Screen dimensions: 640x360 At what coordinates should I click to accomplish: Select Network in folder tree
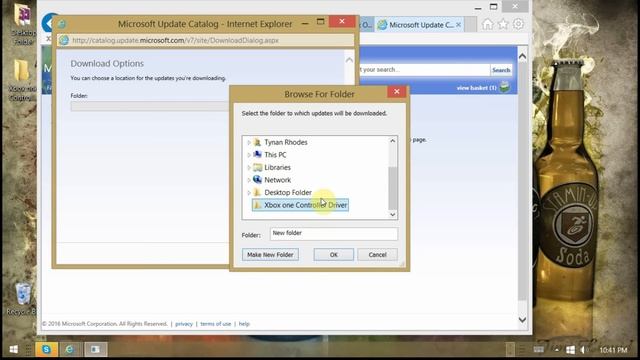tap(278, 180)
